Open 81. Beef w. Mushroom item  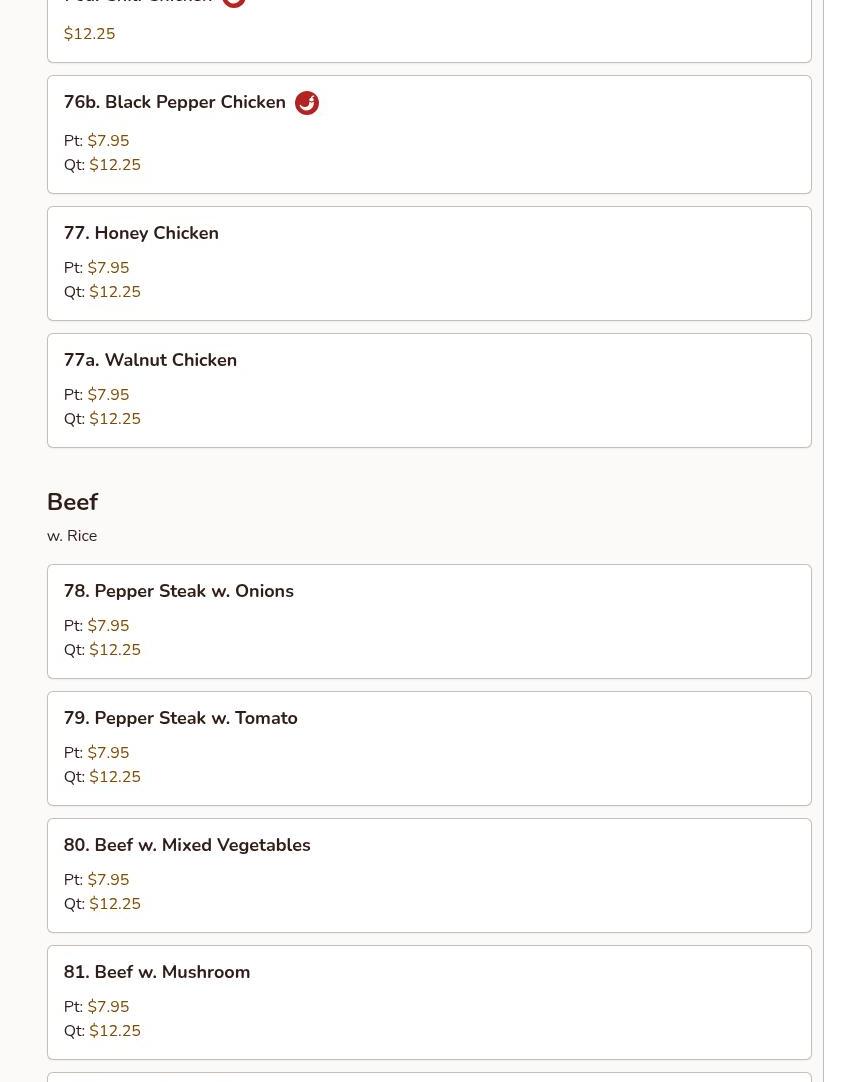(157, 972)
